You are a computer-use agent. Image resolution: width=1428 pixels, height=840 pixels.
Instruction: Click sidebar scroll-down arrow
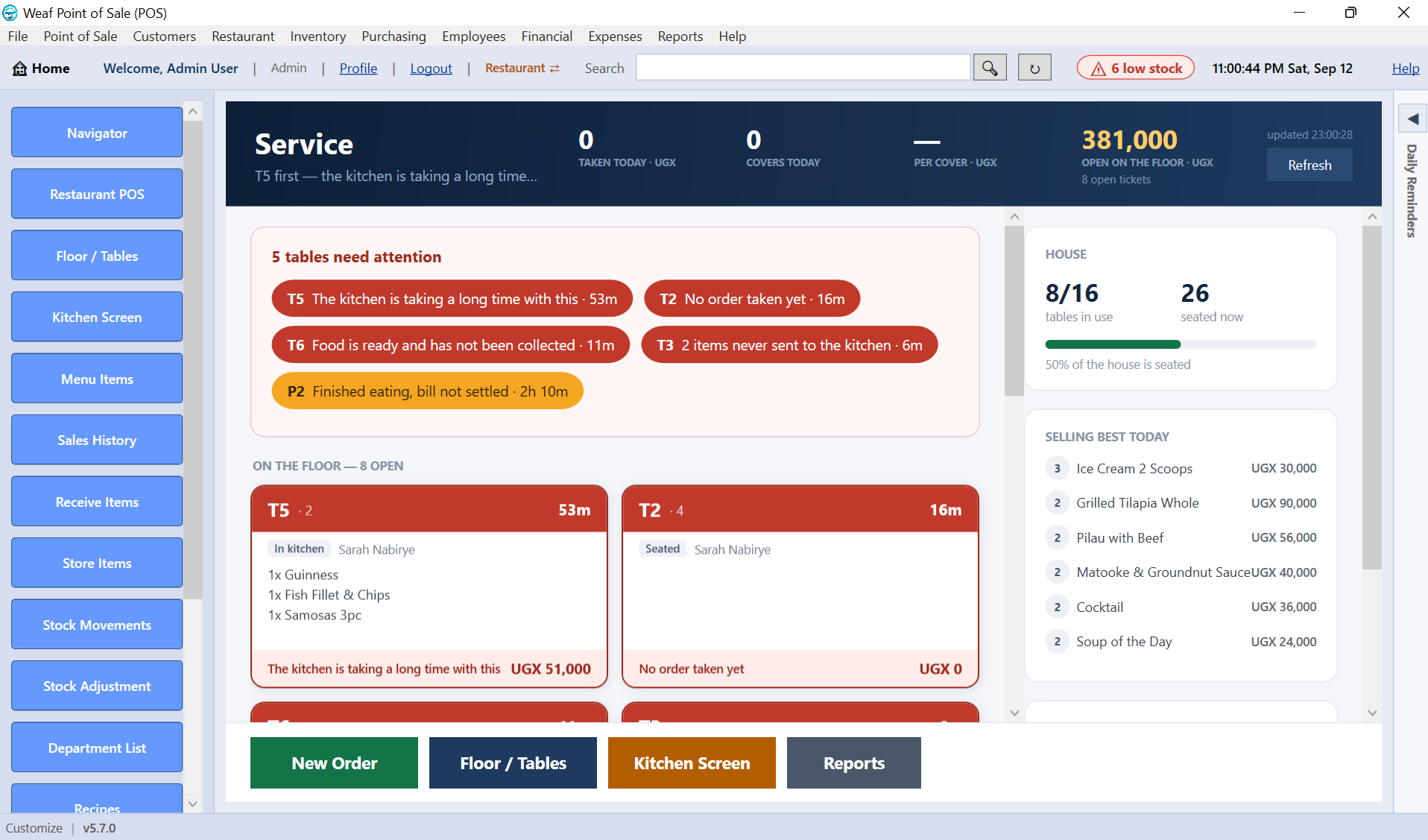click(x=193, y=803)
